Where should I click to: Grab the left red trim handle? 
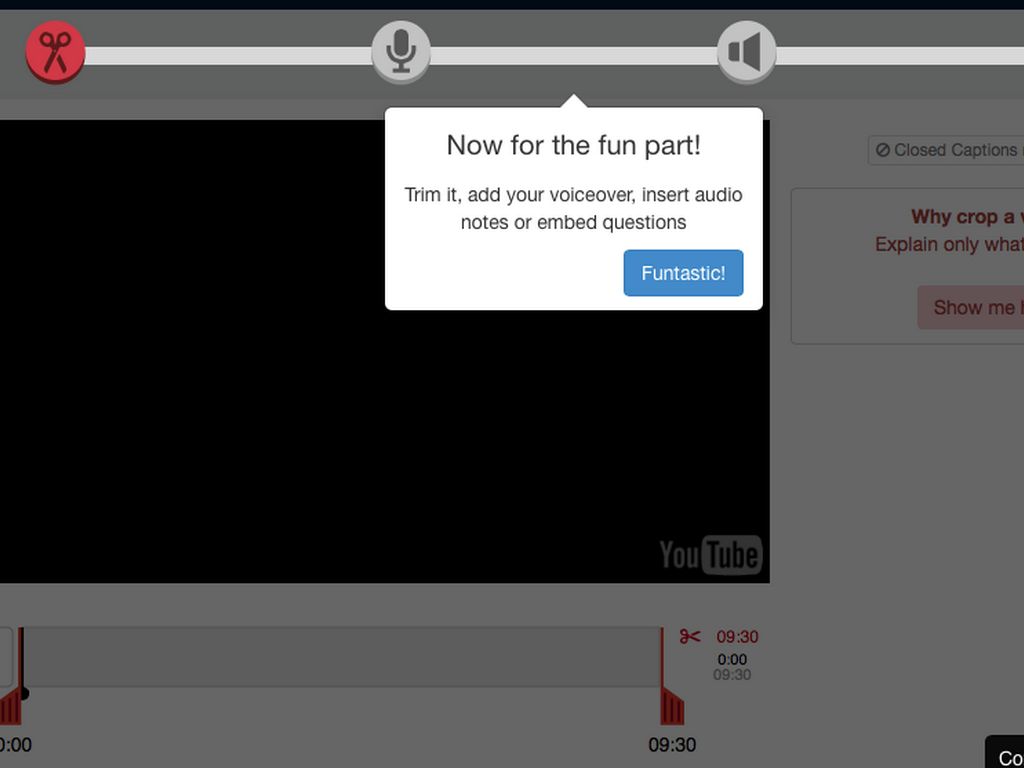pos(10,706)
